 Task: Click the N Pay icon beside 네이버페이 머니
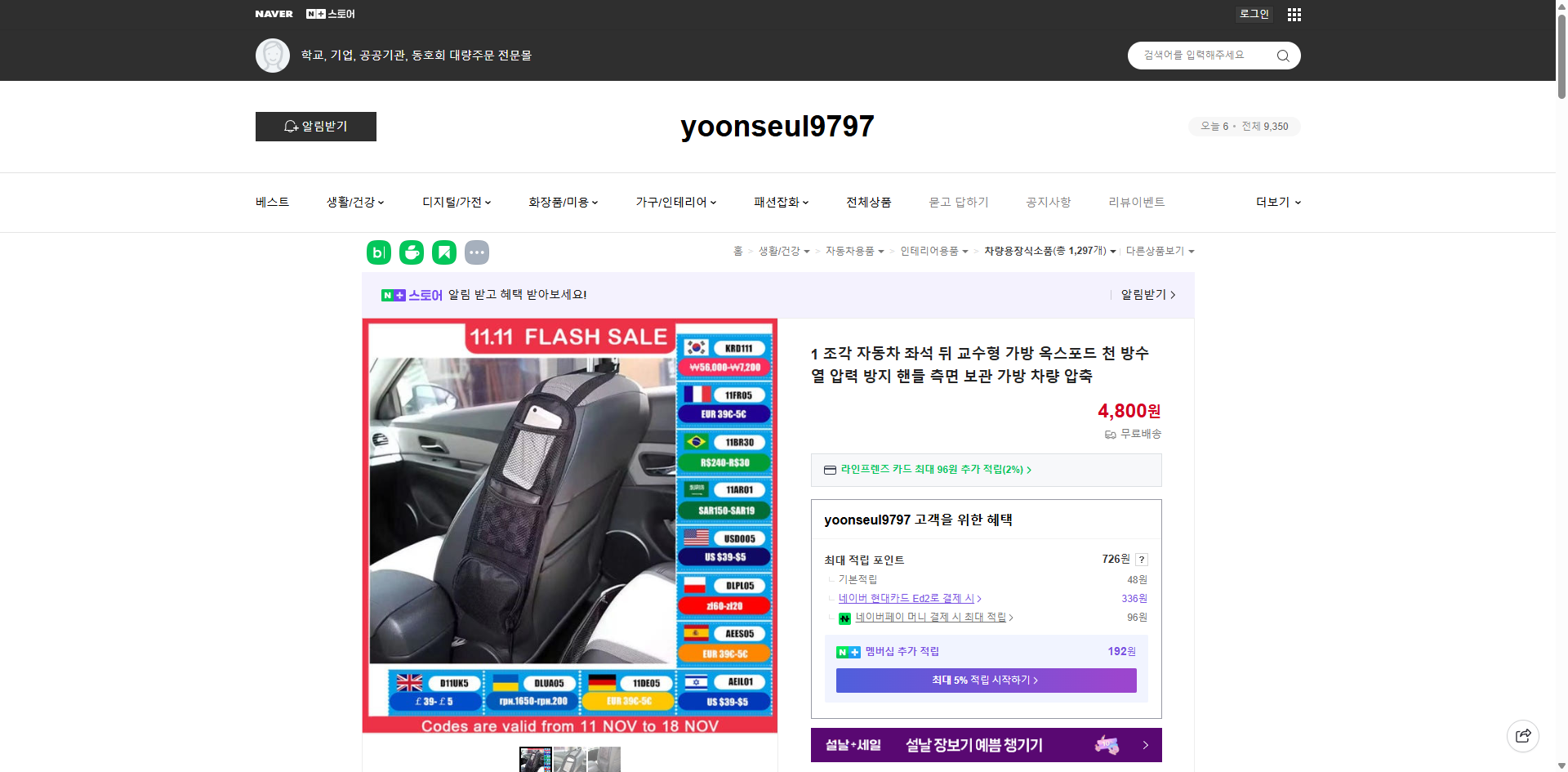(x=844, y=618)
